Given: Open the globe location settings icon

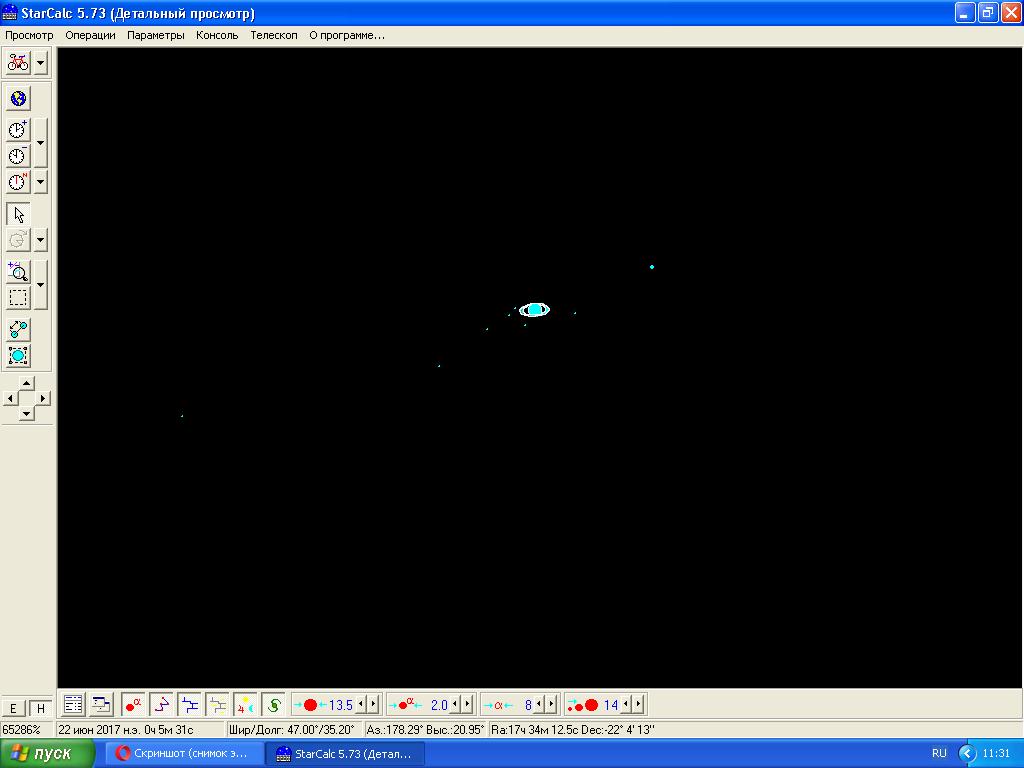Looking at the screenshot, I should point(18,98).
